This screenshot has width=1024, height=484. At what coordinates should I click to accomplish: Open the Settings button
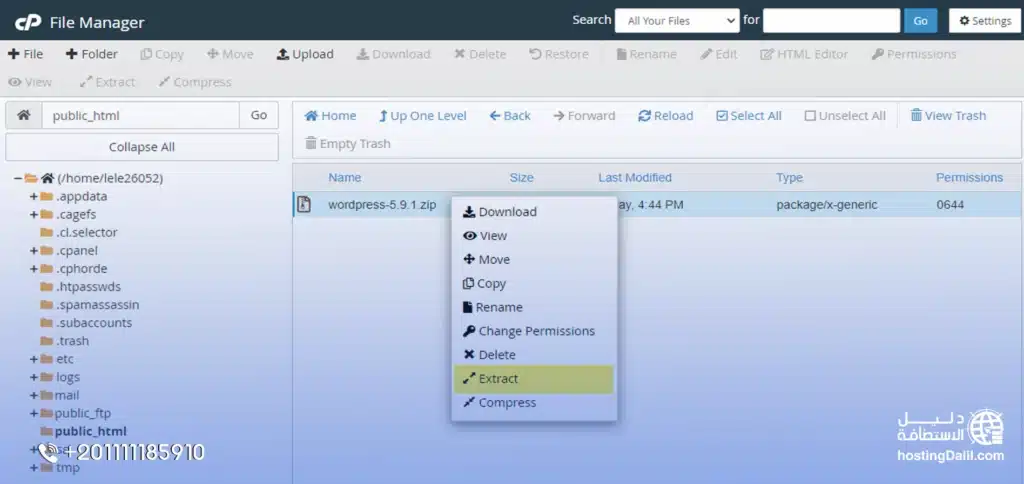(985, 21)
